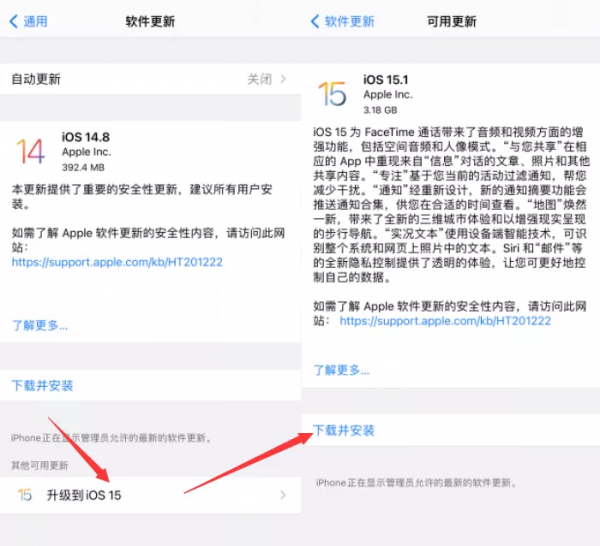Tap the administrator note below iOS 15.1's 下载并安装
Viewport: 600px width, 546px height.
[416, 483]
